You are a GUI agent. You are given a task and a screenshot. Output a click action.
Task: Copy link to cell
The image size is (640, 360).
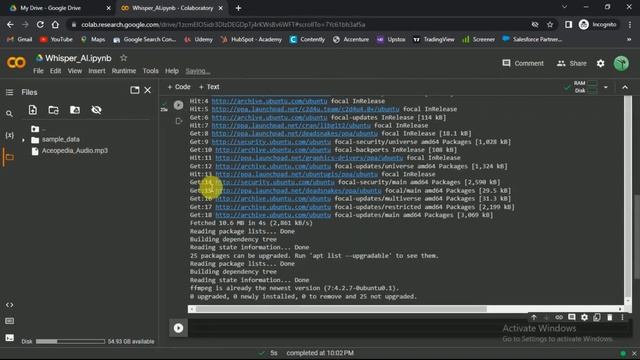click(559, 317)
